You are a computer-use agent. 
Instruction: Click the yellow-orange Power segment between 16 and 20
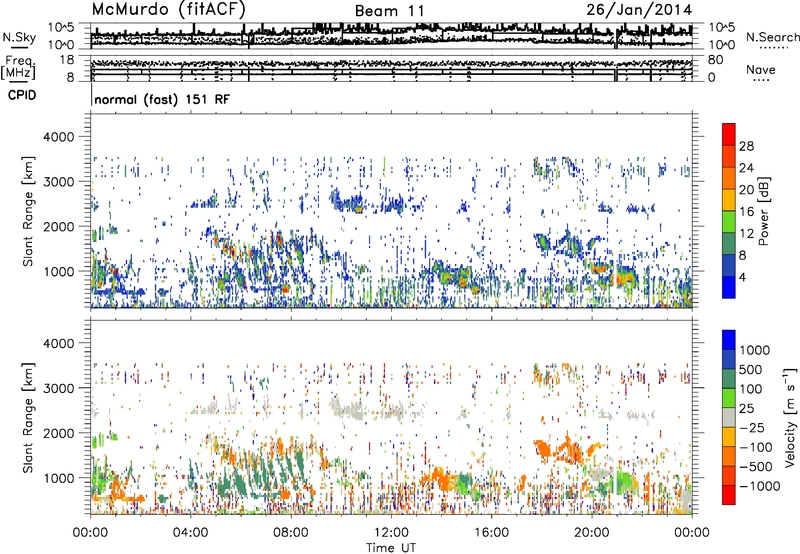click(x=729, y=200)
